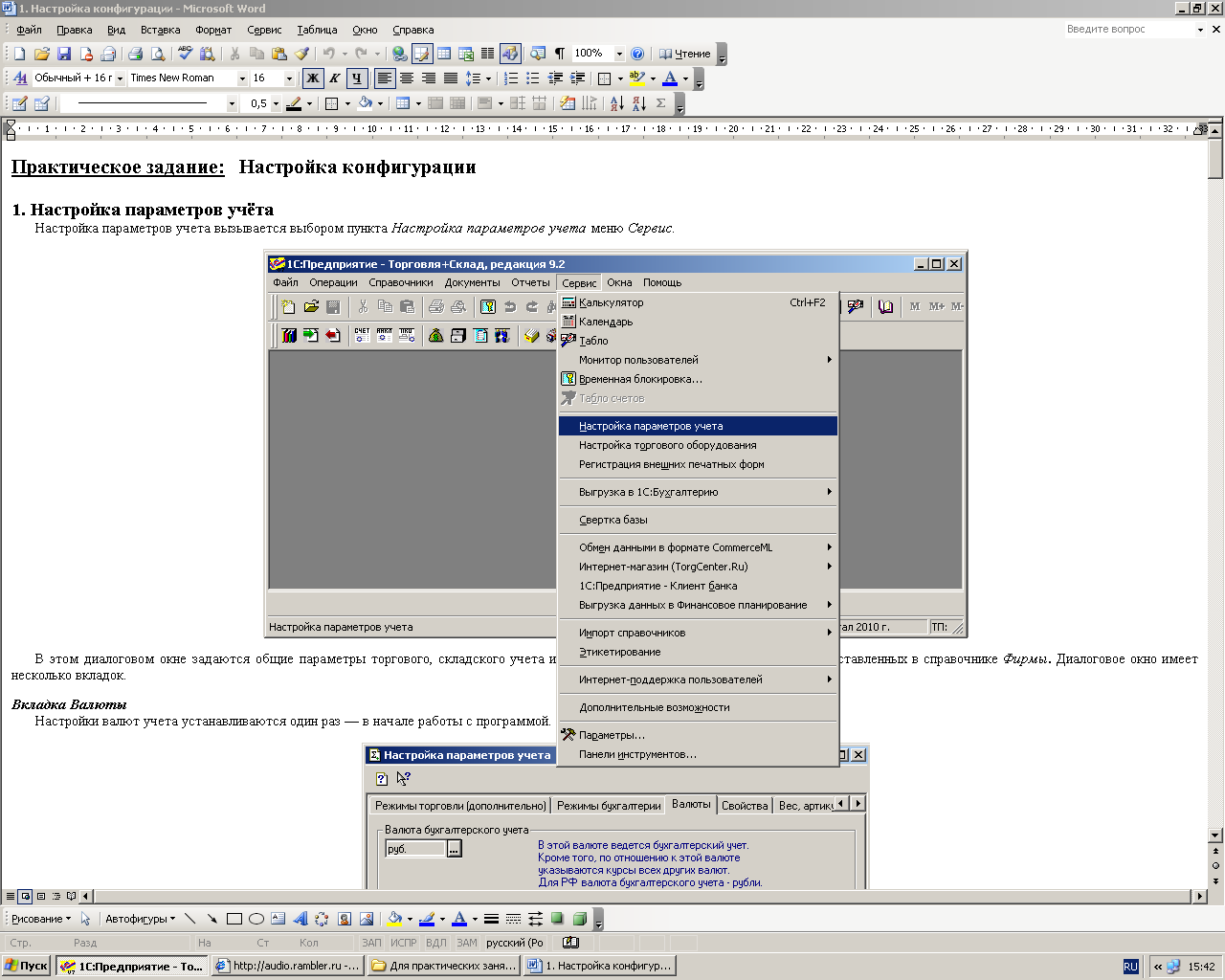Viewport: 1225px width, 980px height.
Task: Click the Чтение reading layout button
Action: tap(685, 54)
